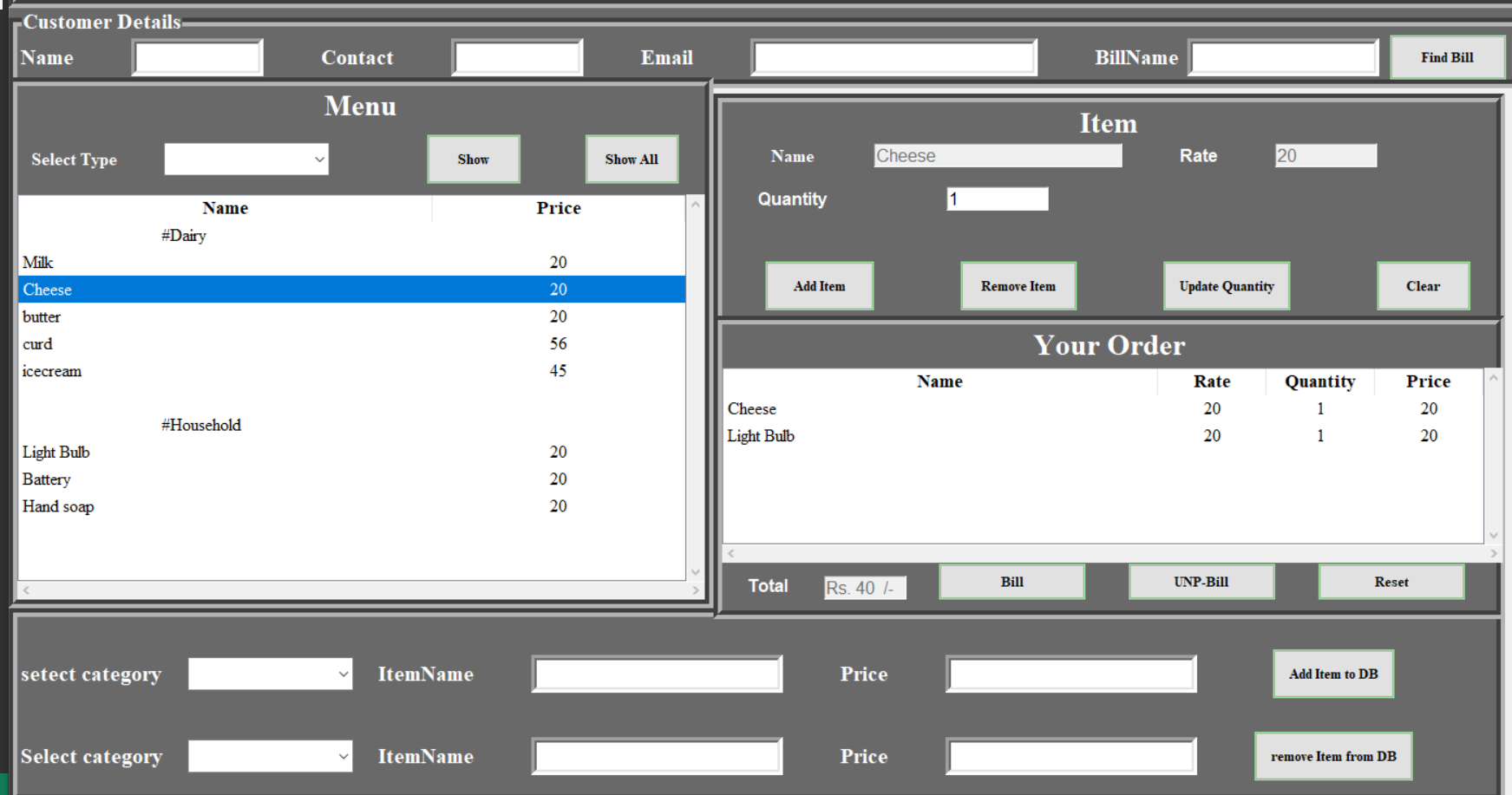Click the Clear button in the Item panel
Image resolution: width=1512 pixels, height=795 pixels.
(x=1422, y=285)
